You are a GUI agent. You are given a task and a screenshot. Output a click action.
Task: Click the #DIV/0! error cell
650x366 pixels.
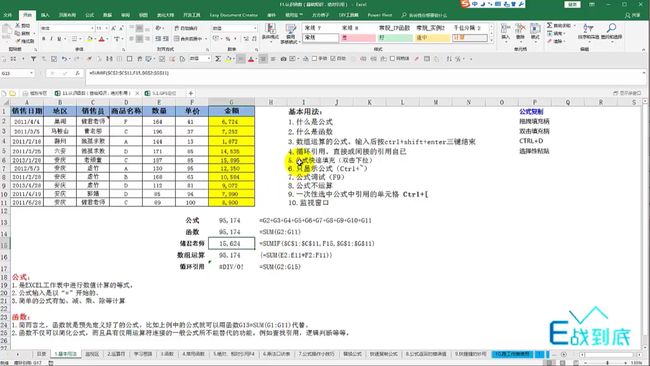(x=231, y=267)
